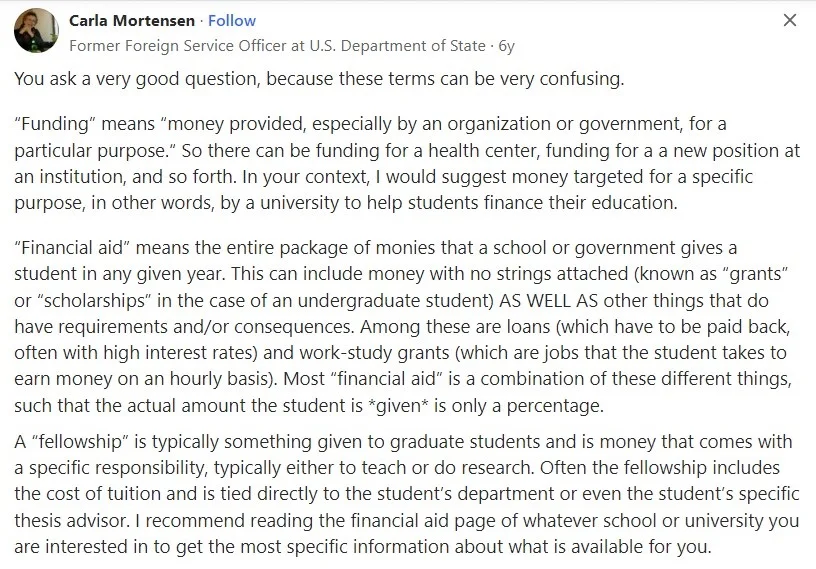Click the 6y timestamp
816x569 pixels.
[x=506, y=46]
